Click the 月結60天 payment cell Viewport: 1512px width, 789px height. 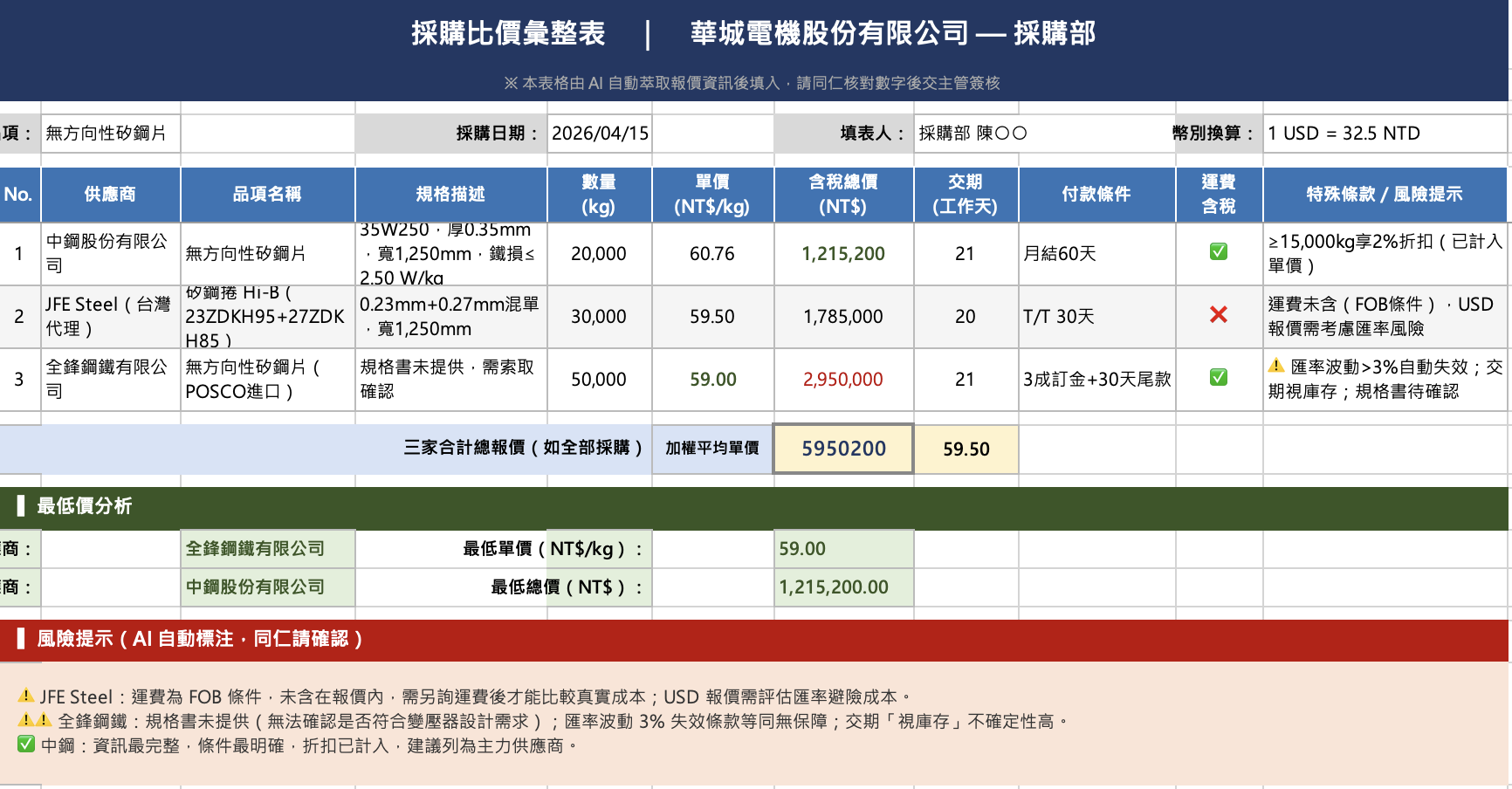point(1097,254)
